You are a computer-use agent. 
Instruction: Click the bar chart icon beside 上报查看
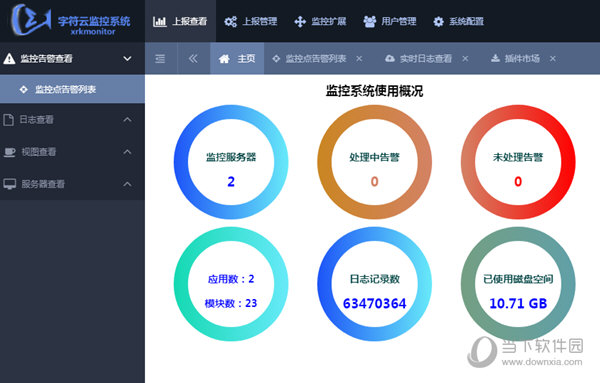(x=160, y=21)
